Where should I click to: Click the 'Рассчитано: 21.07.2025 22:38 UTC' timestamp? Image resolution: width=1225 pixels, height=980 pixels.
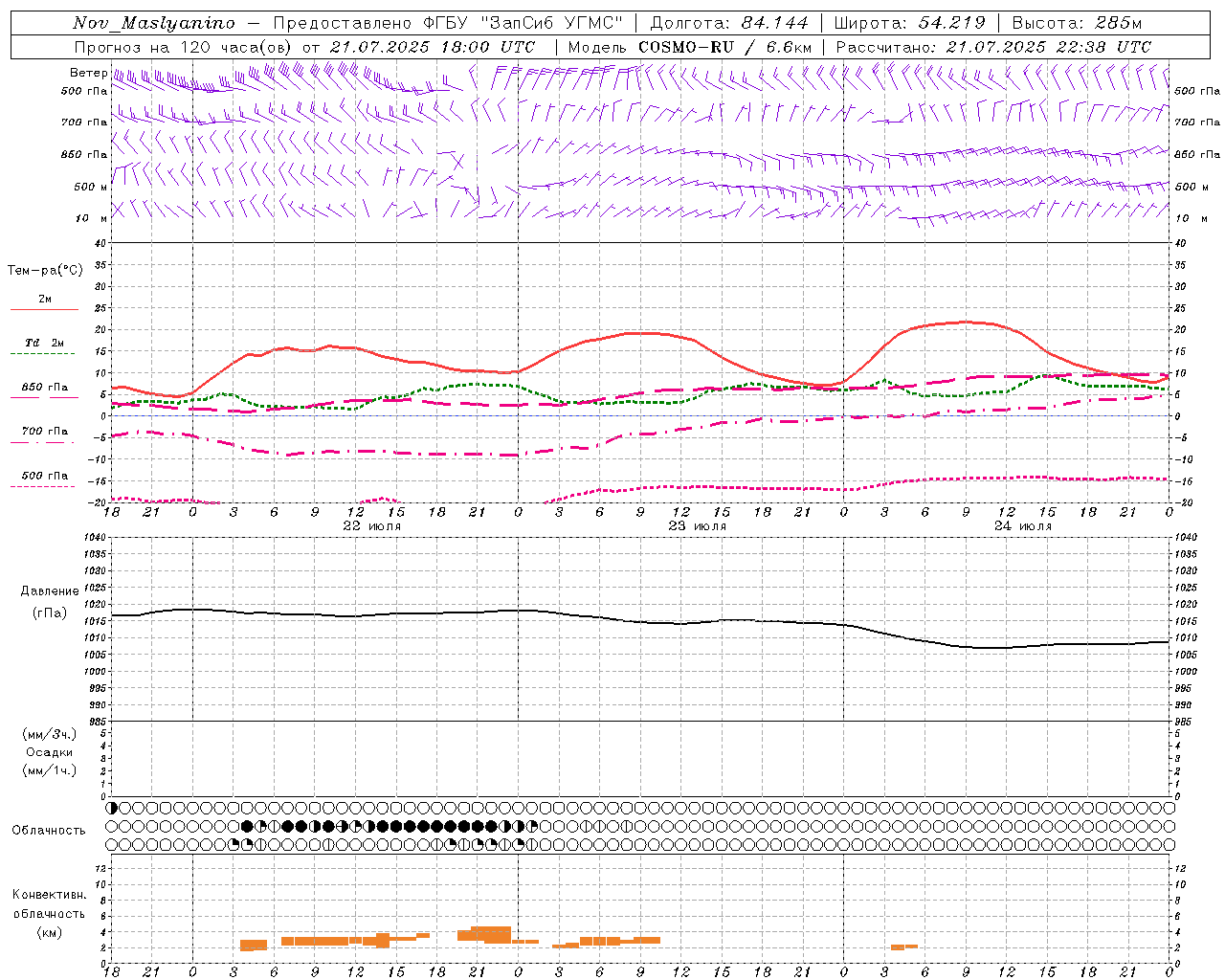[x=993, y=47]
